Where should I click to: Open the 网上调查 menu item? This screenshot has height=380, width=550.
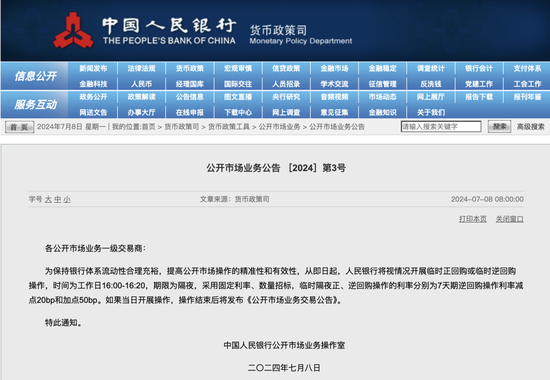(x=286, y=112)
